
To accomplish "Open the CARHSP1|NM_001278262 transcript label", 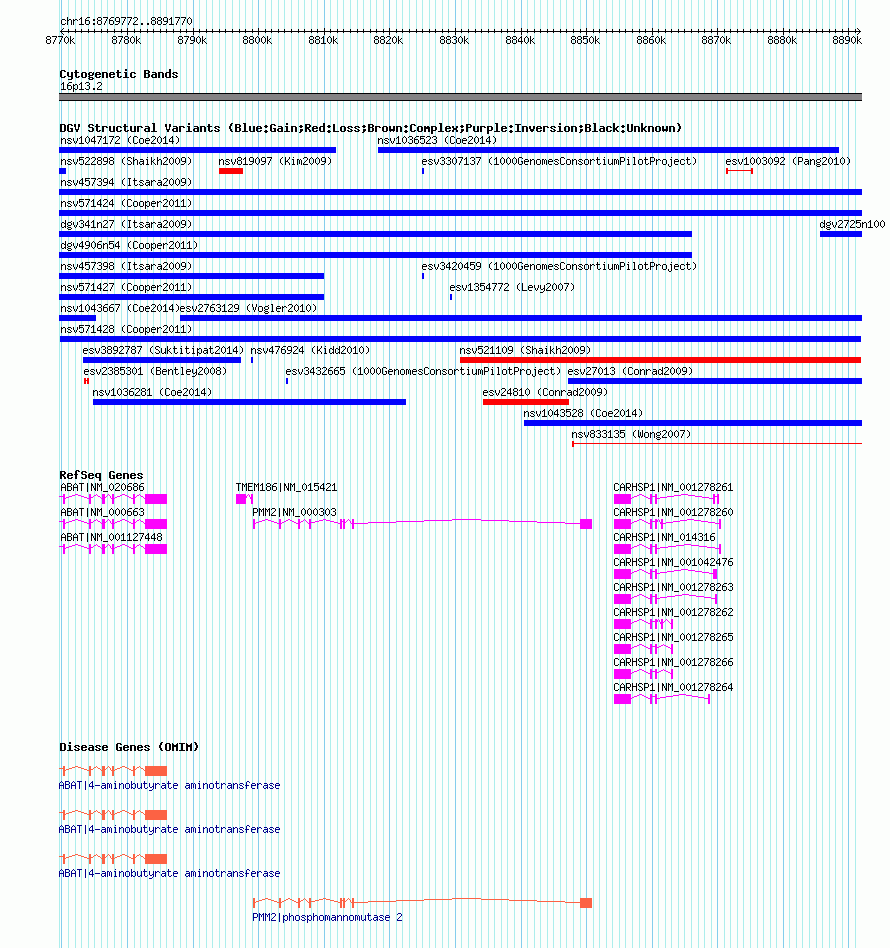I will click(x=673, y=612).
